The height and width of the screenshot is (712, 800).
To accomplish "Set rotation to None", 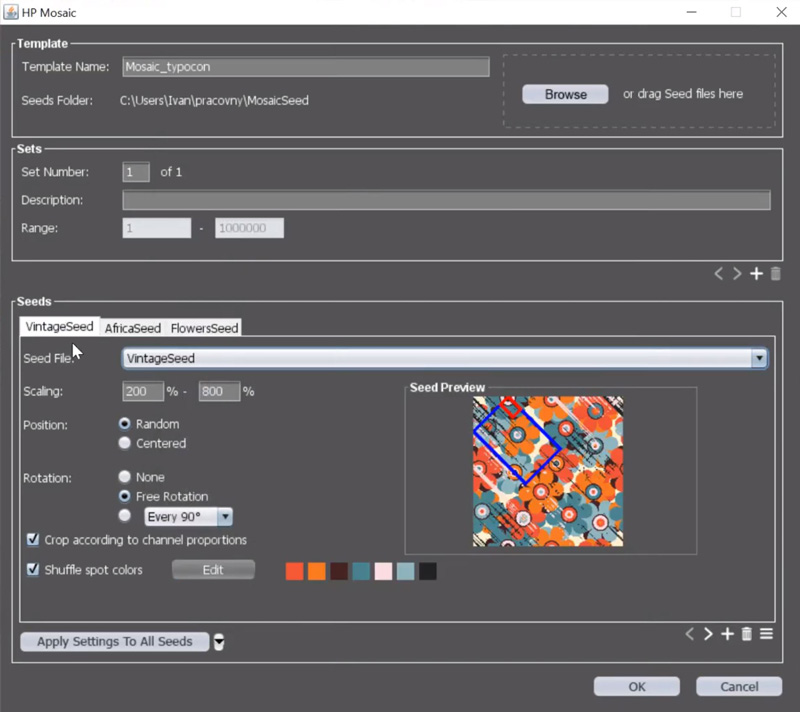I will point(124,476).
